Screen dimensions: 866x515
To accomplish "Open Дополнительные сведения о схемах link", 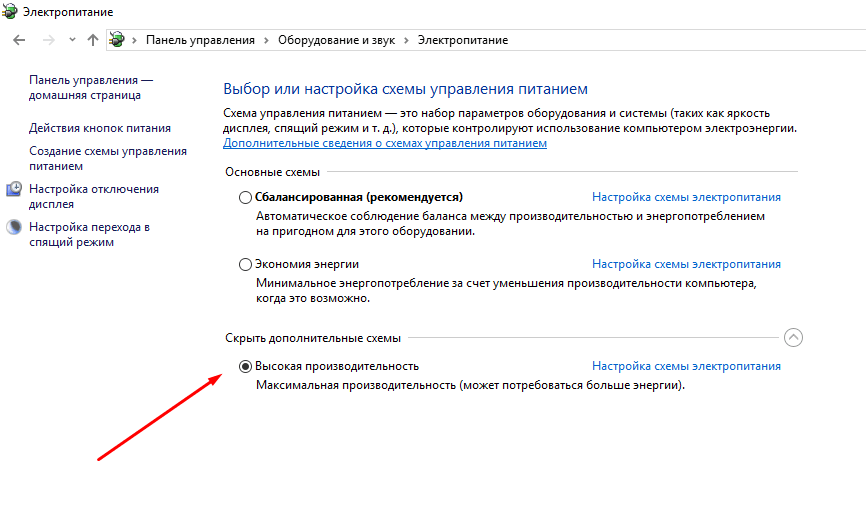I will [385, 144].
